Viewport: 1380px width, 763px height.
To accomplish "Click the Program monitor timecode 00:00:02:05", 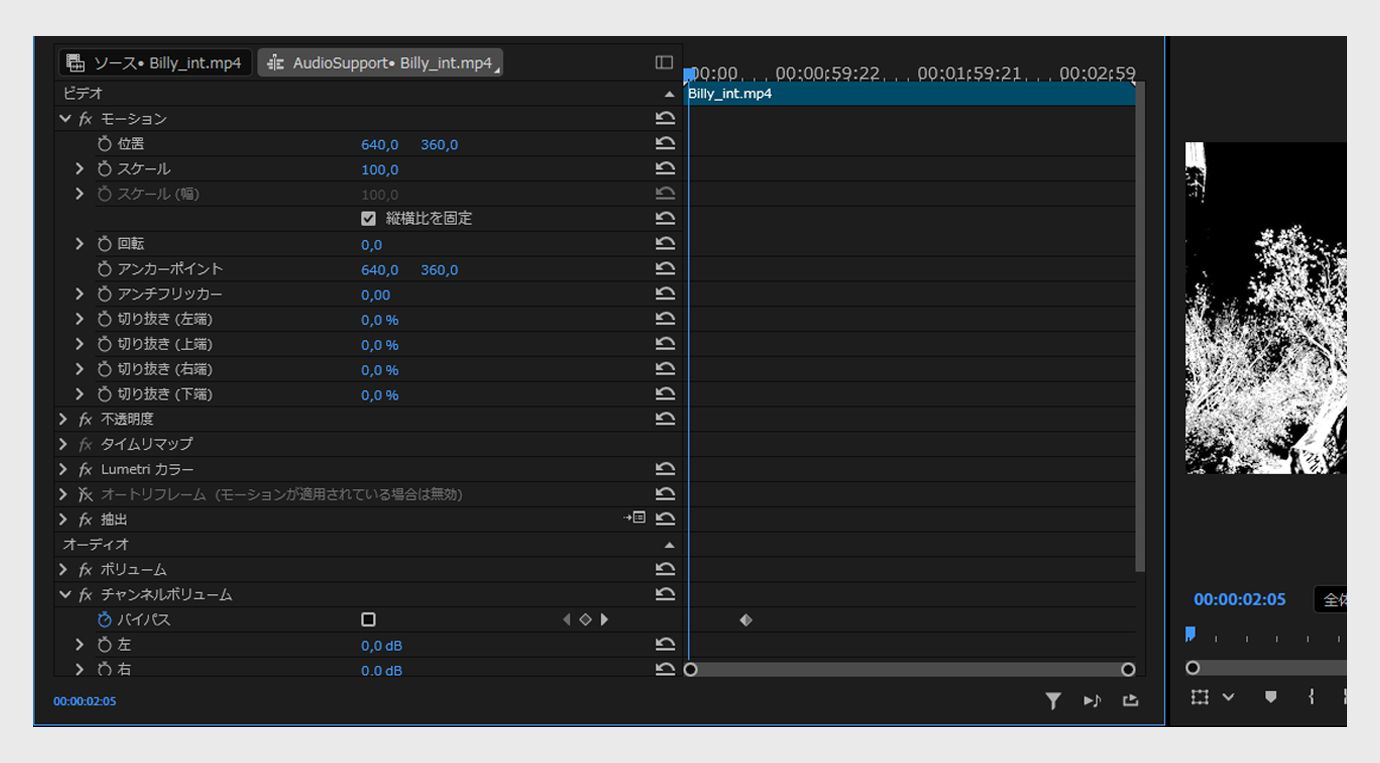I will (1240, 600).
